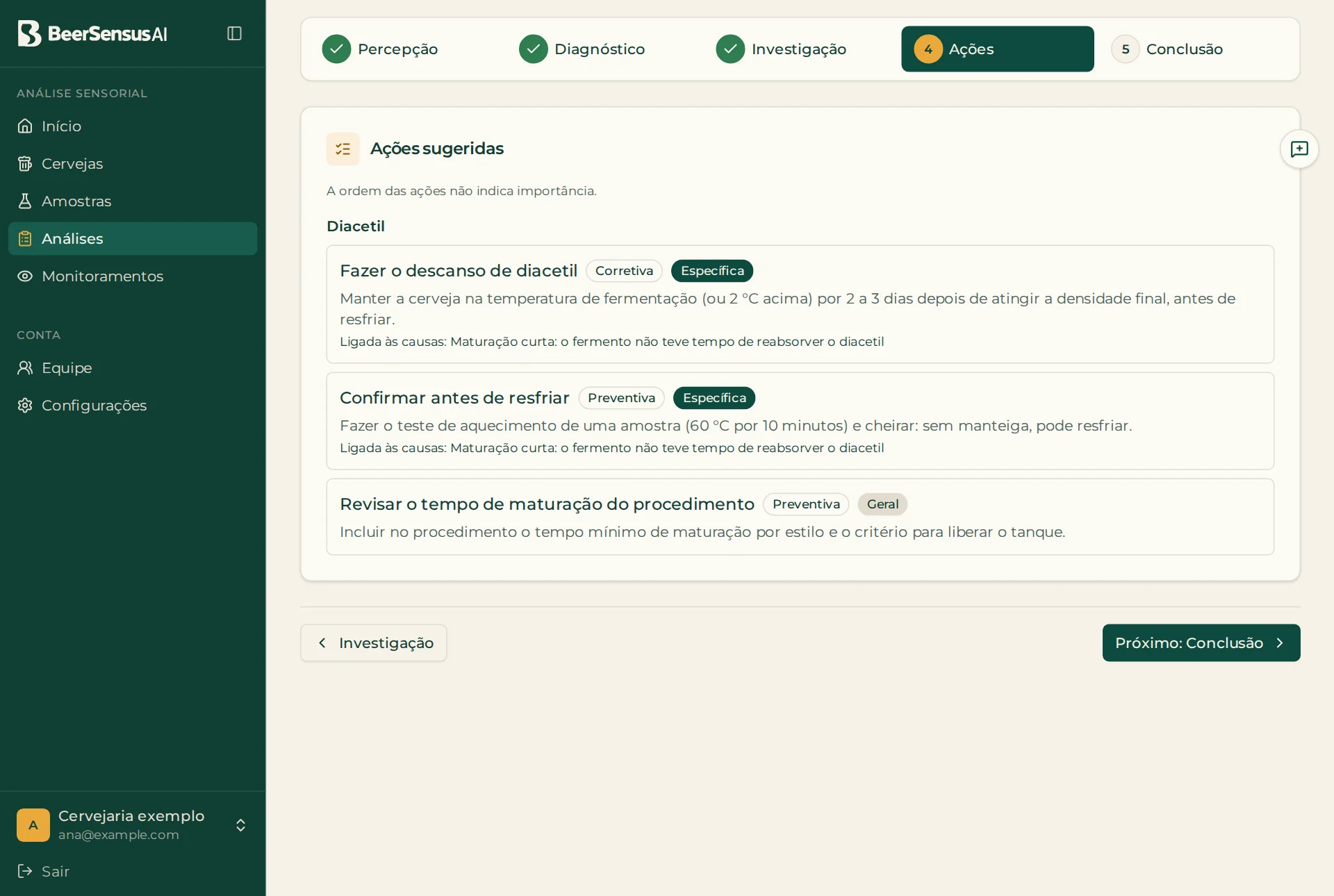Screen dimensions: 1334x896
Task: Click ana@example.com email text
Action: coord(119,835)
